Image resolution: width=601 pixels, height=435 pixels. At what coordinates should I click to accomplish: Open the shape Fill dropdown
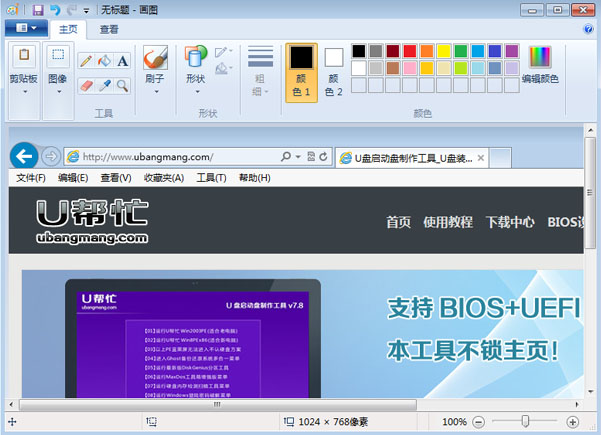[224, 69]
